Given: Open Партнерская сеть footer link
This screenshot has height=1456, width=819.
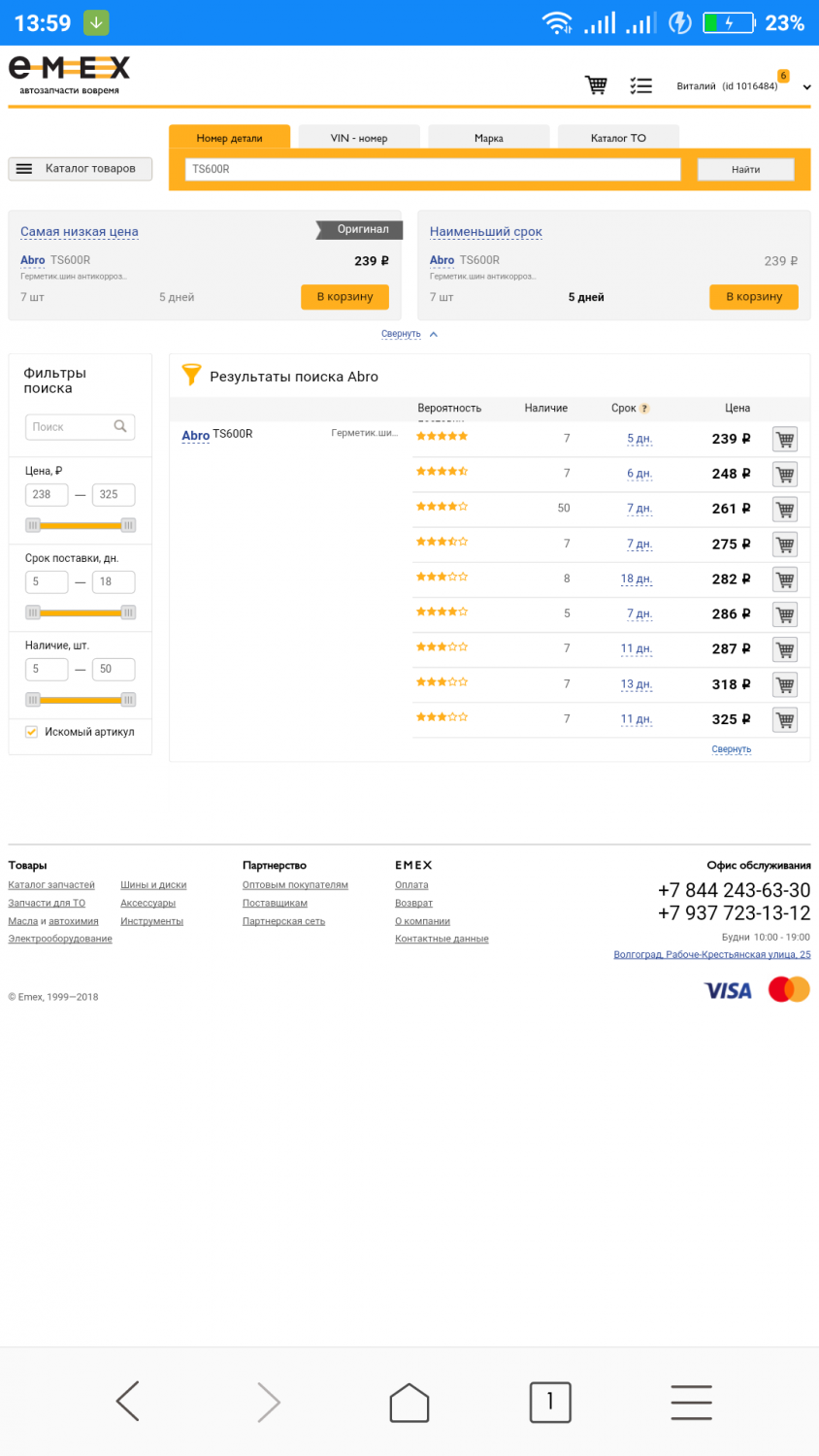Looking at the screenshot, I should (283, 921).
